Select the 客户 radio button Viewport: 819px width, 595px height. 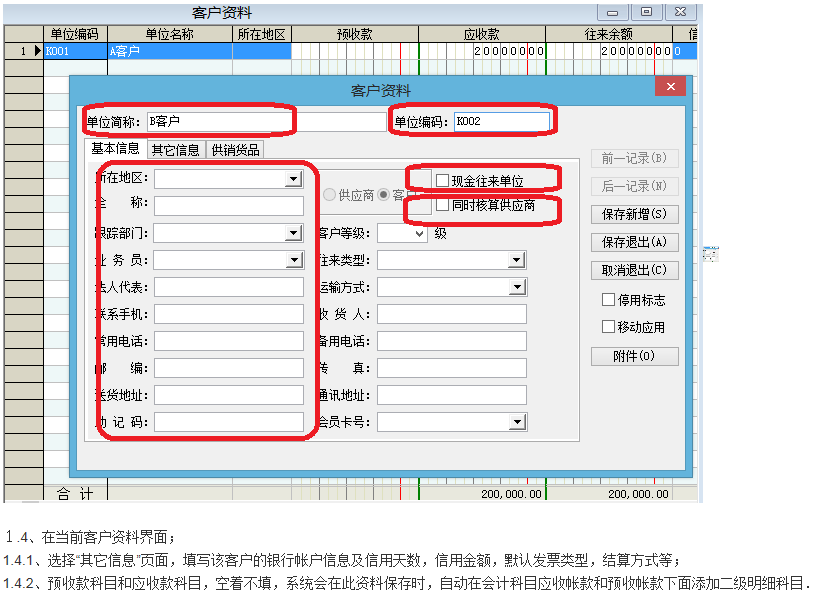coord(384,195)
